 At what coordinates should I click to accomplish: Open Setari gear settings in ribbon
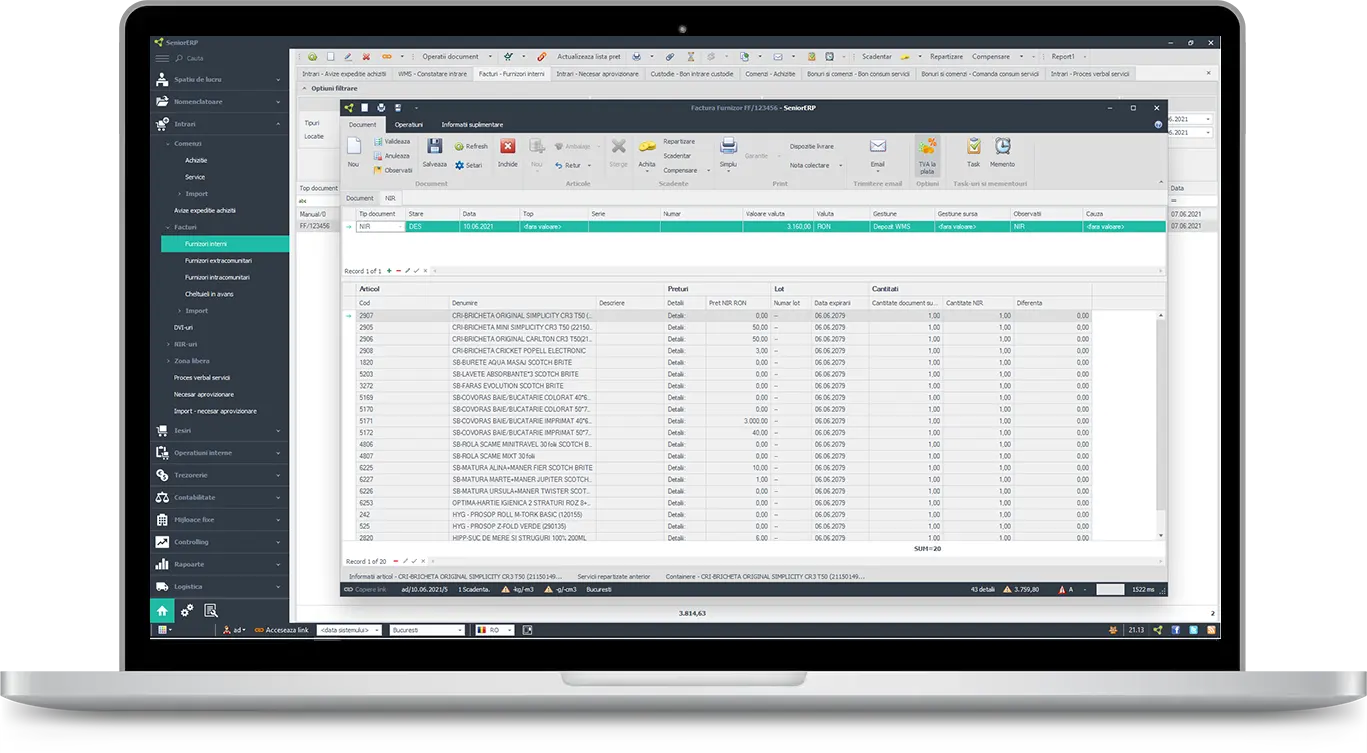(469, 165)
